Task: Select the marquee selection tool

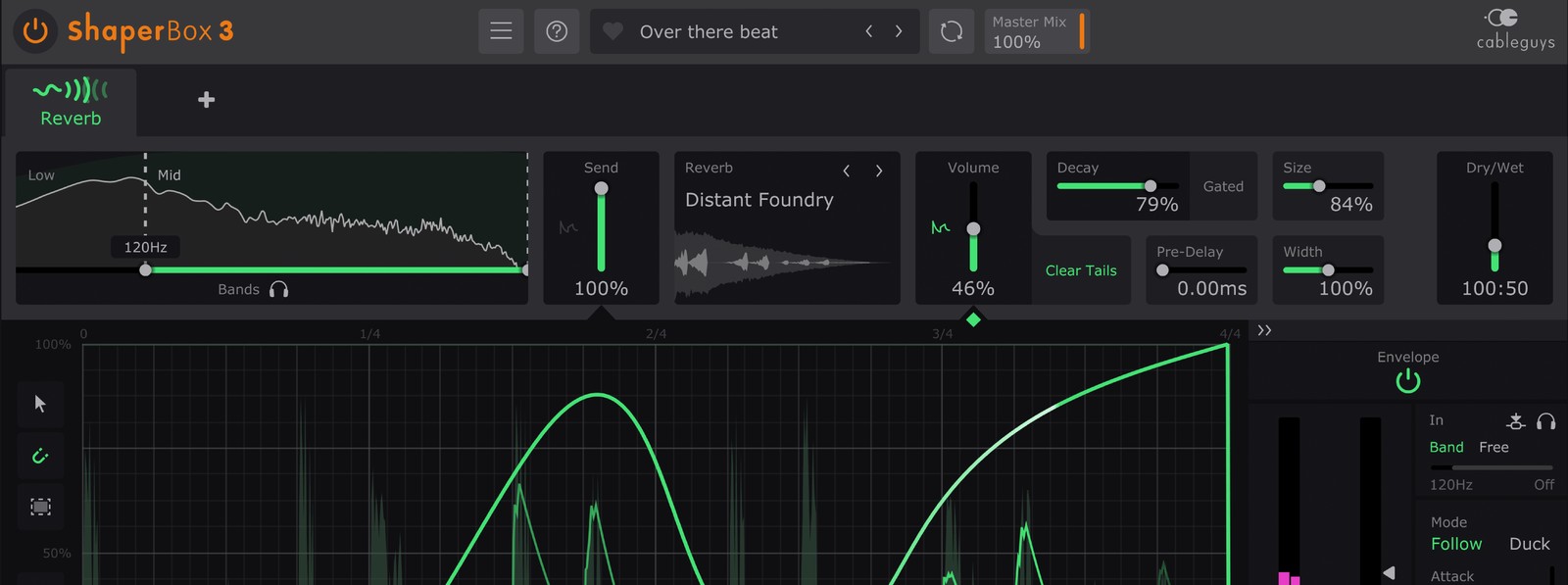Action: [40, 507]
